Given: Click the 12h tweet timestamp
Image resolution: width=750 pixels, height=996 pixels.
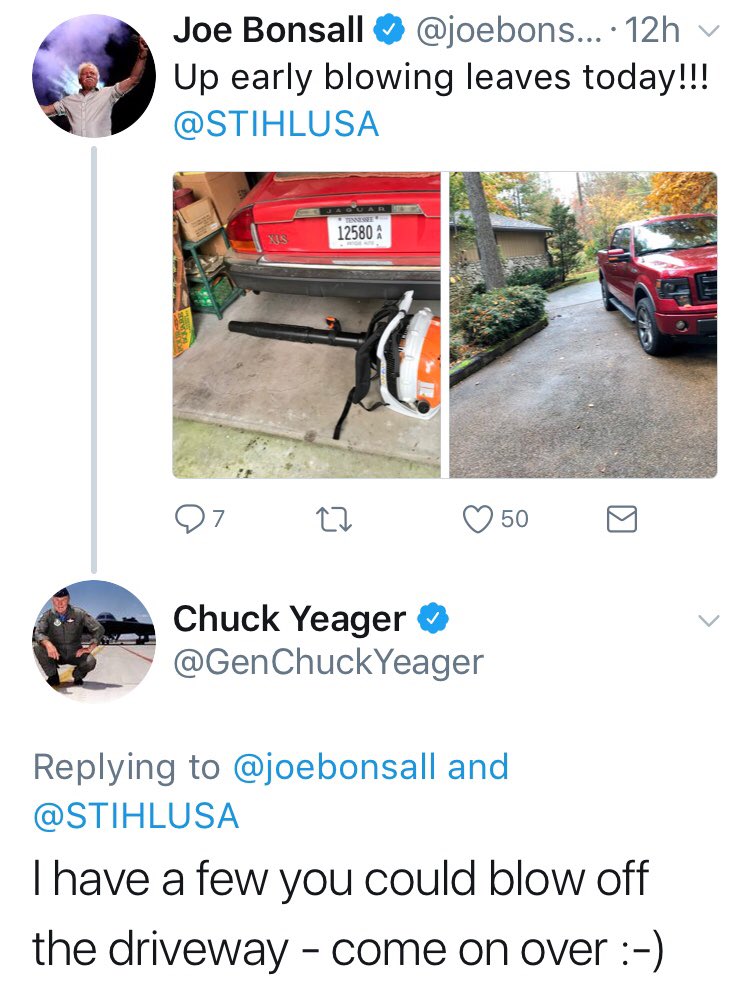Looking at the screenshot, I should (652, 30).
